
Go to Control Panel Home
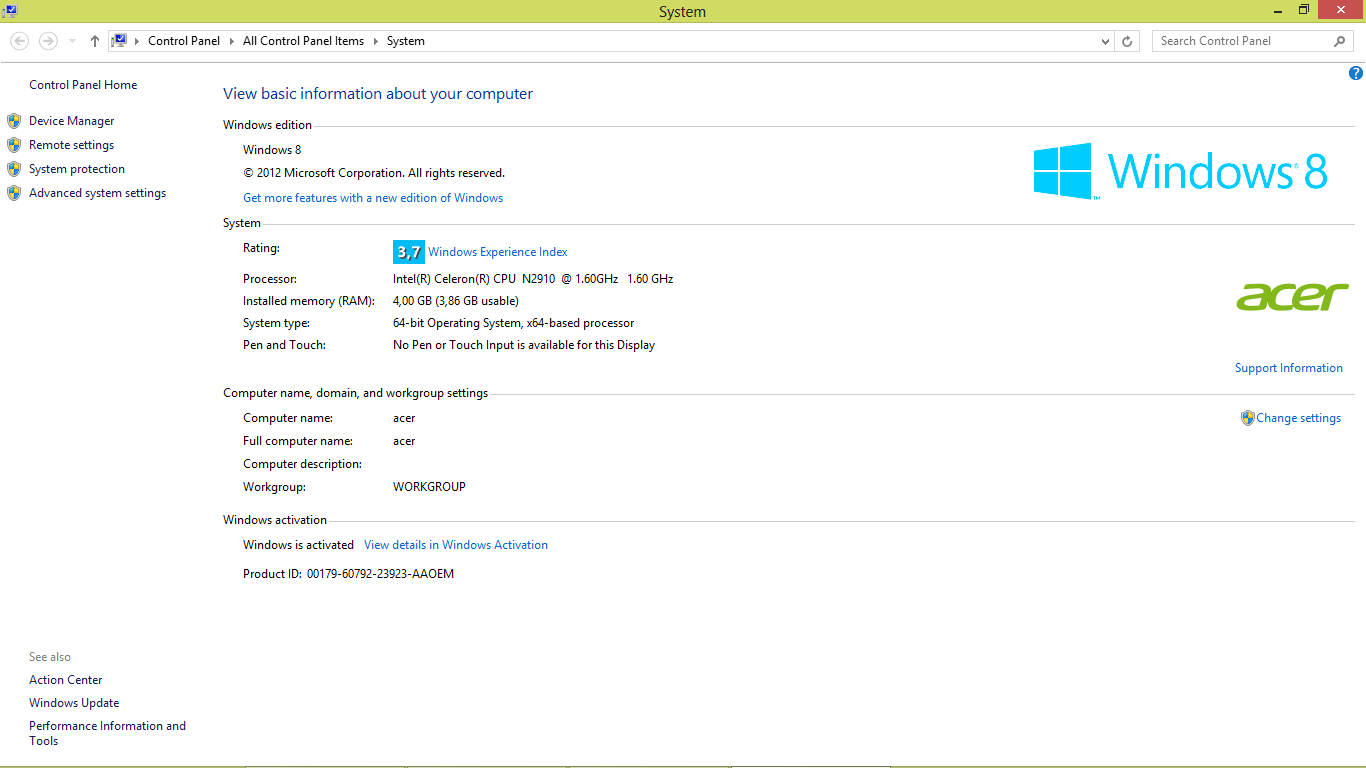pyautogui.click(x=83, y=85)
